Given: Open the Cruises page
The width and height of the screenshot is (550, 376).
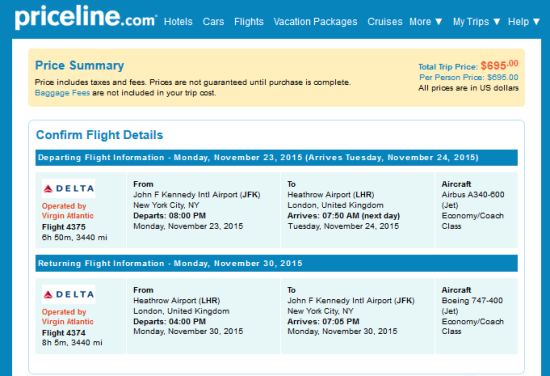Looking at the screenshot, I should [385, 22].
